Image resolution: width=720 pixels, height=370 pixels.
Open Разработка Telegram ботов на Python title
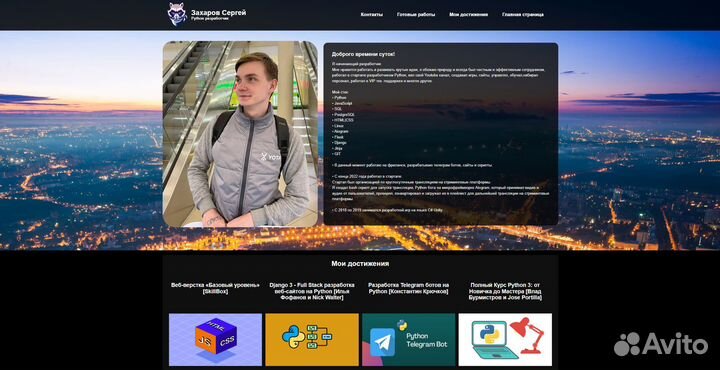408,288
